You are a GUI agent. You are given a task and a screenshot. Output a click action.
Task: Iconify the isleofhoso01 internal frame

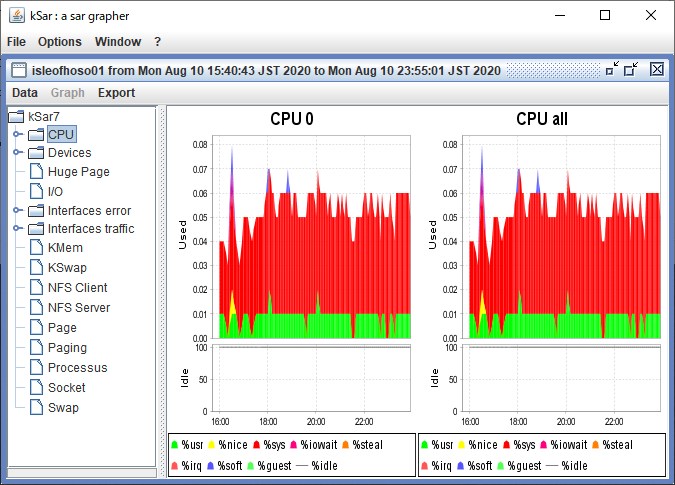point(612,69)
